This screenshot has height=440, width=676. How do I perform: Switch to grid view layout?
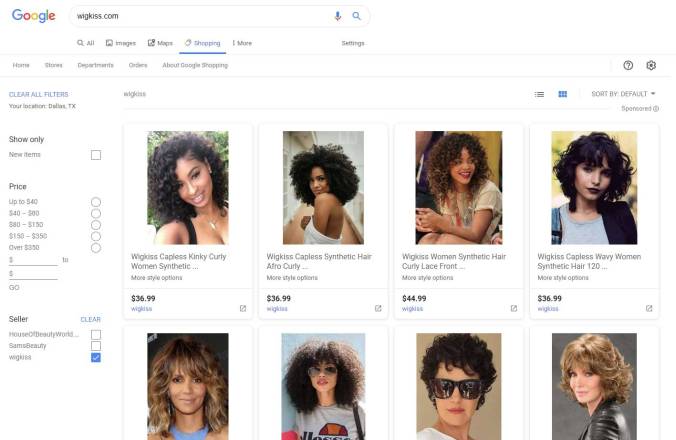[563, 94]
